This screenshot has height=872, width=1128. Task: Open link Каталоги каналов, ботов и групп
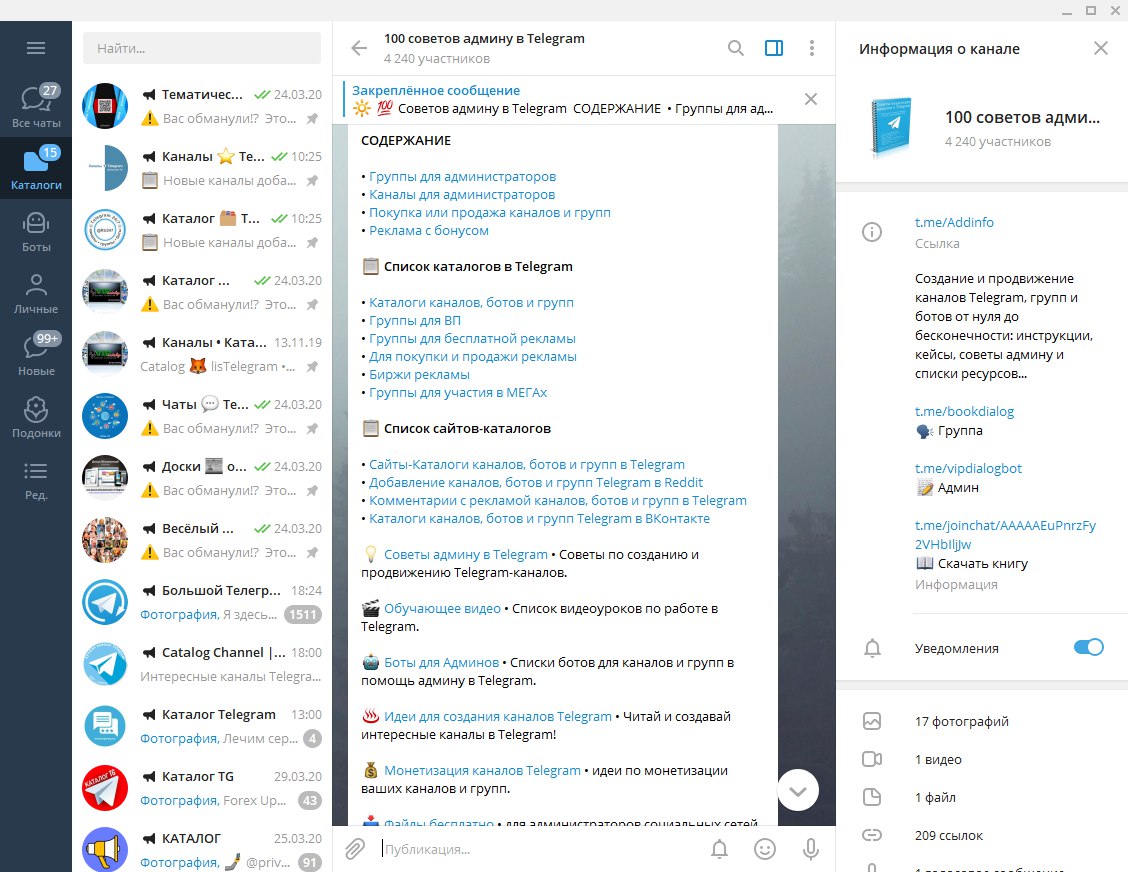click(x=471, y=302)
